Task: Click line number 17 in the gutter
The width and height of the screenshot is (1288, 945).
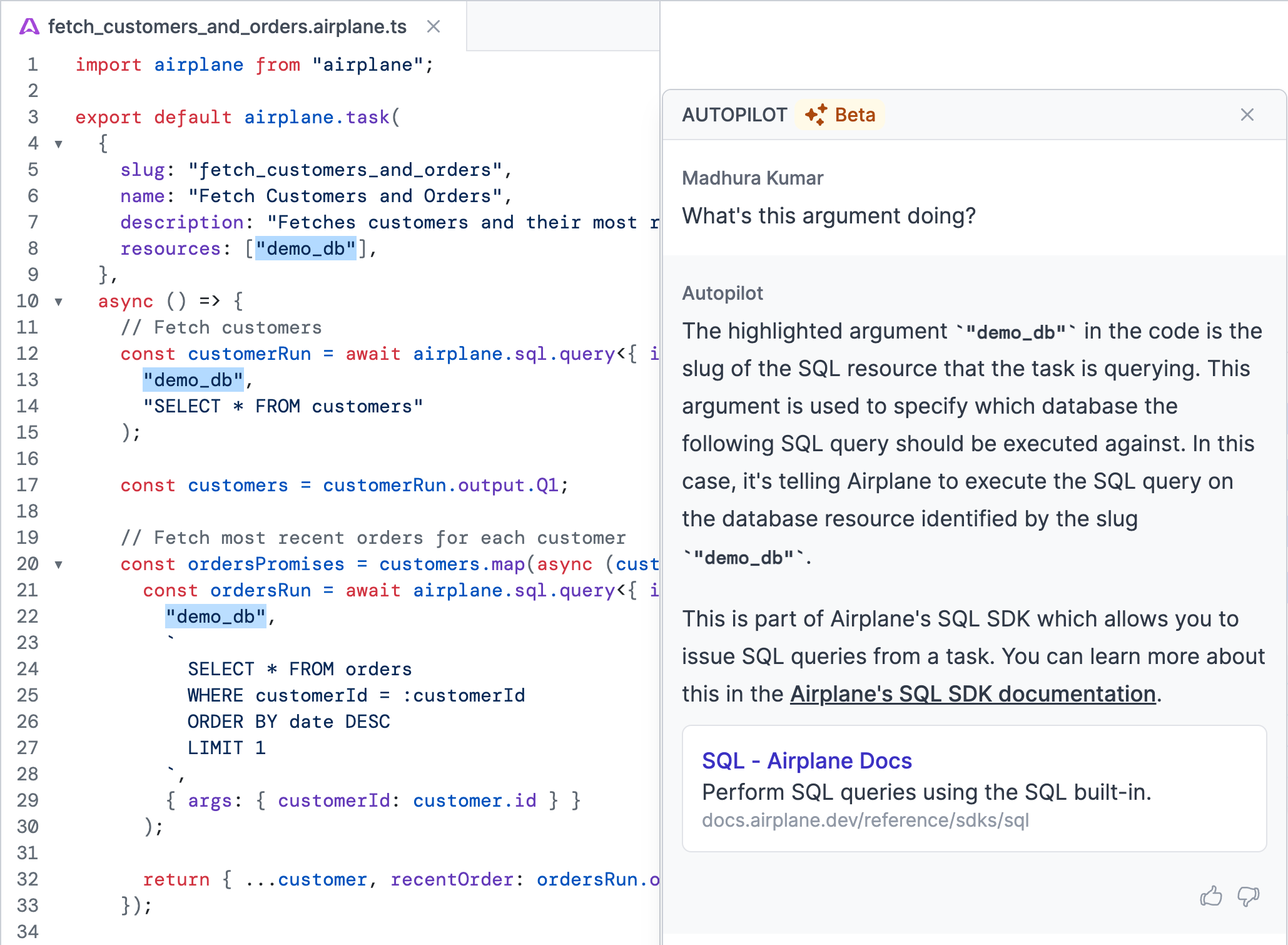Action: [x=28, y=485]
